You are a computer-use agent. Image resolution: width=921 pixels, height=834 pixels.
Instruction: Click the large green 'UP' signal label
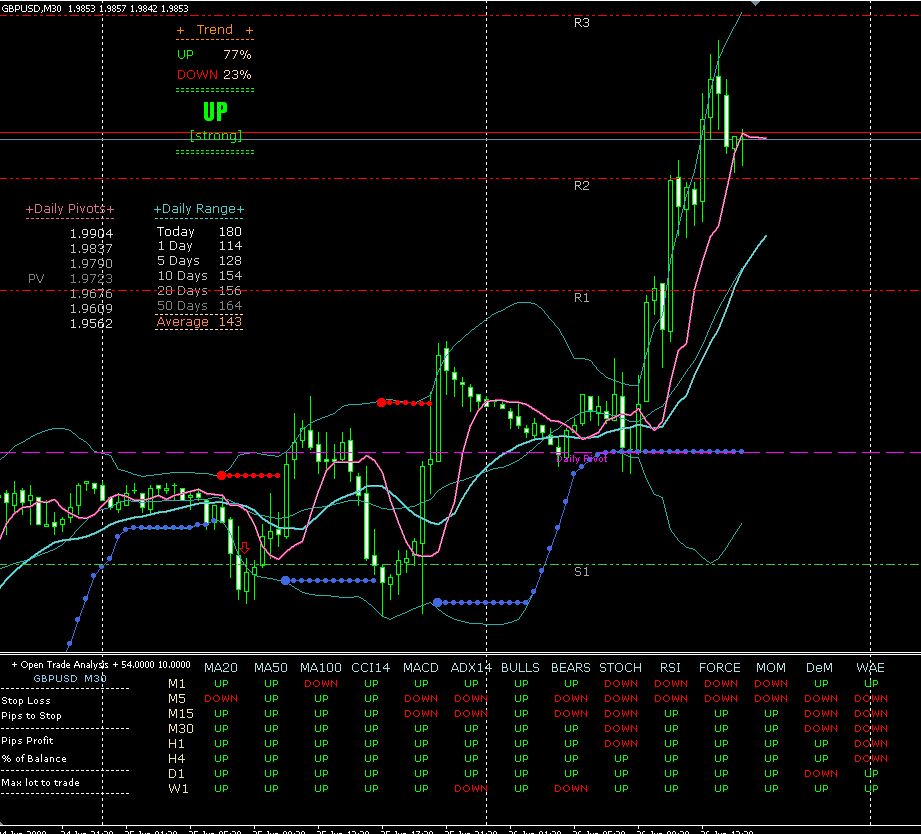pos(215,112)
